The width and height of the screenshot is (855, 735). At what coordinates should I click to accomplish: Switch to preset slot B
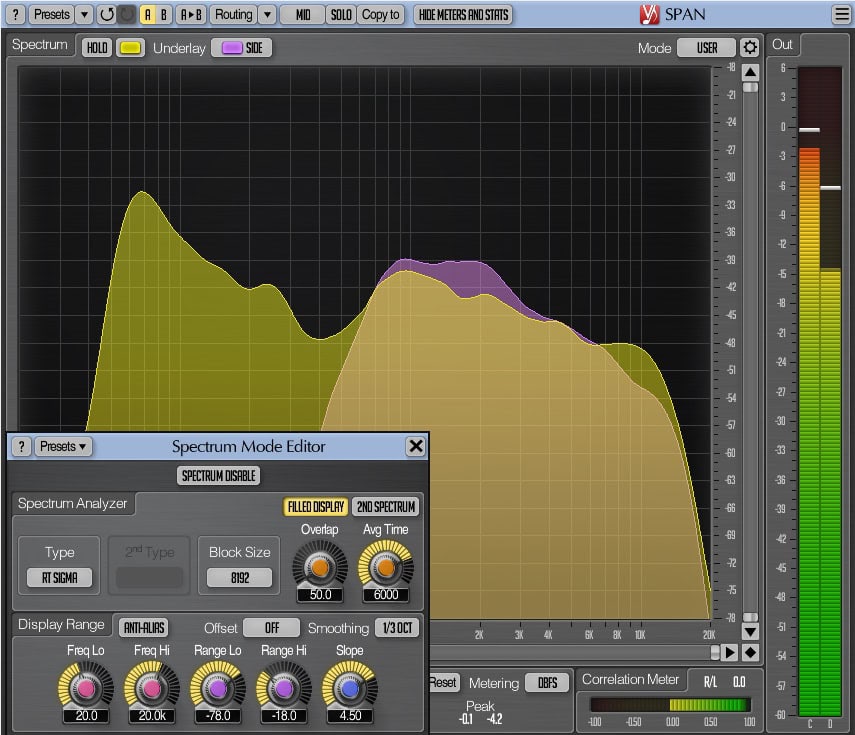(x=163, y=14)
